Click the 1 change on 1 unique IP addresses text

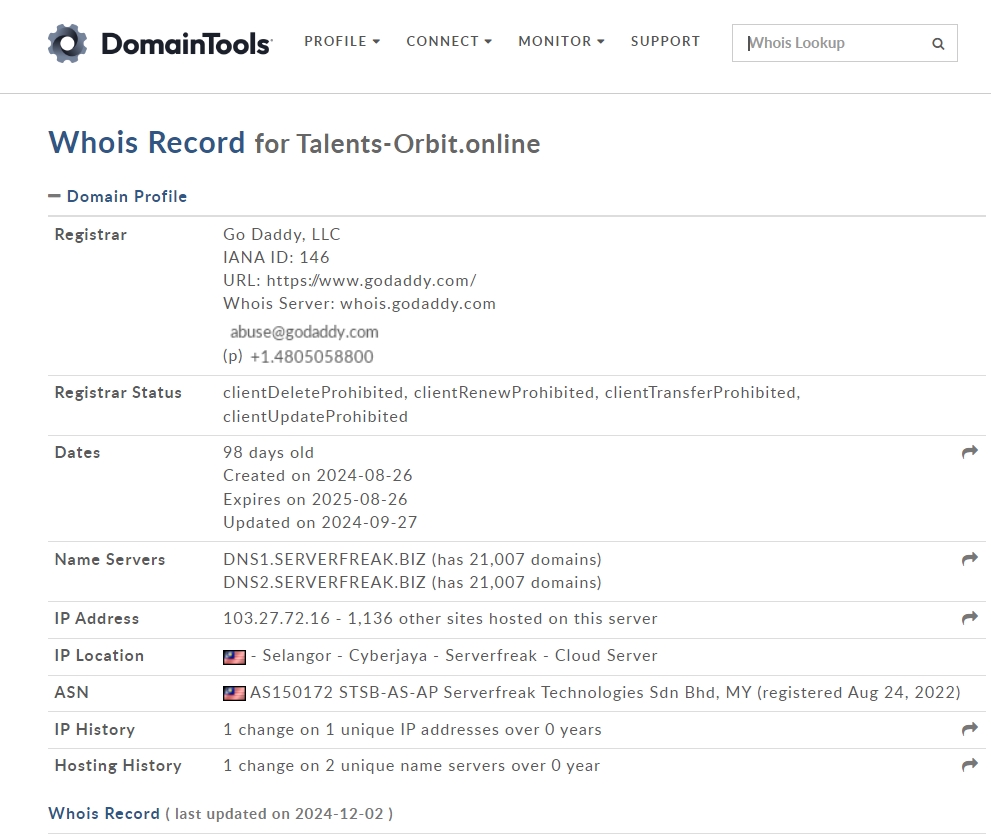coord(412,730)
